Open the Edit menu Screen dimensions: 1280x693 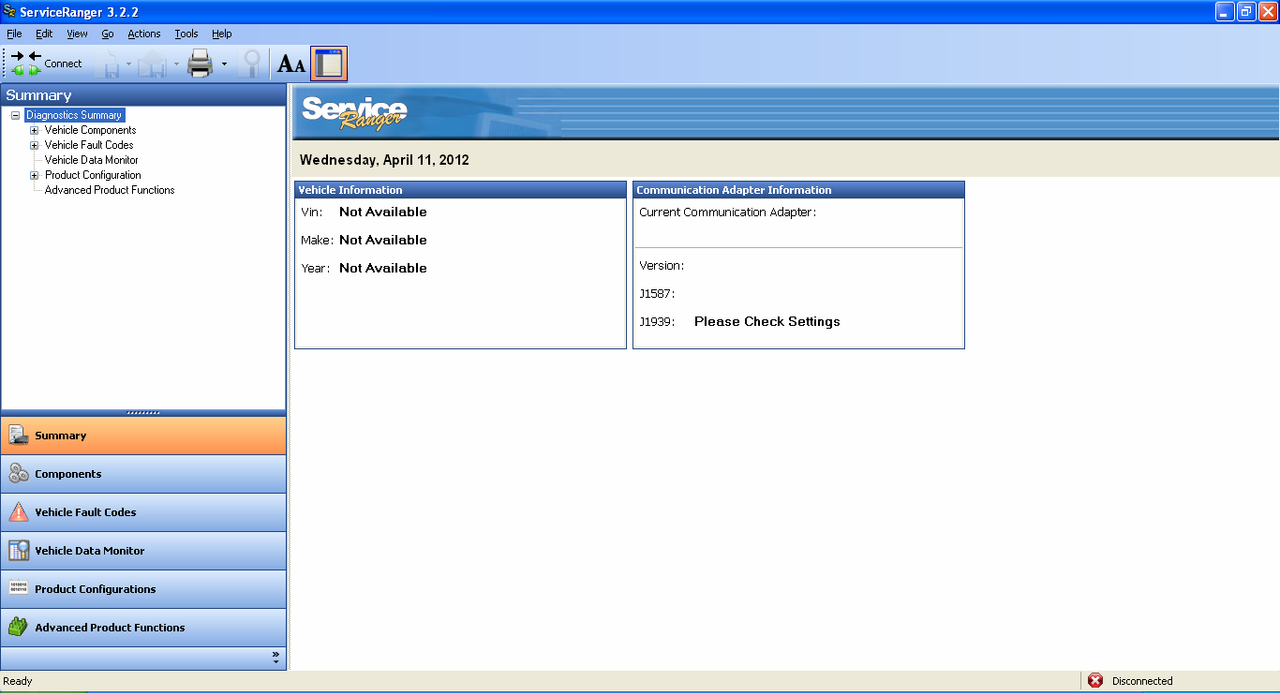point(44,34)
